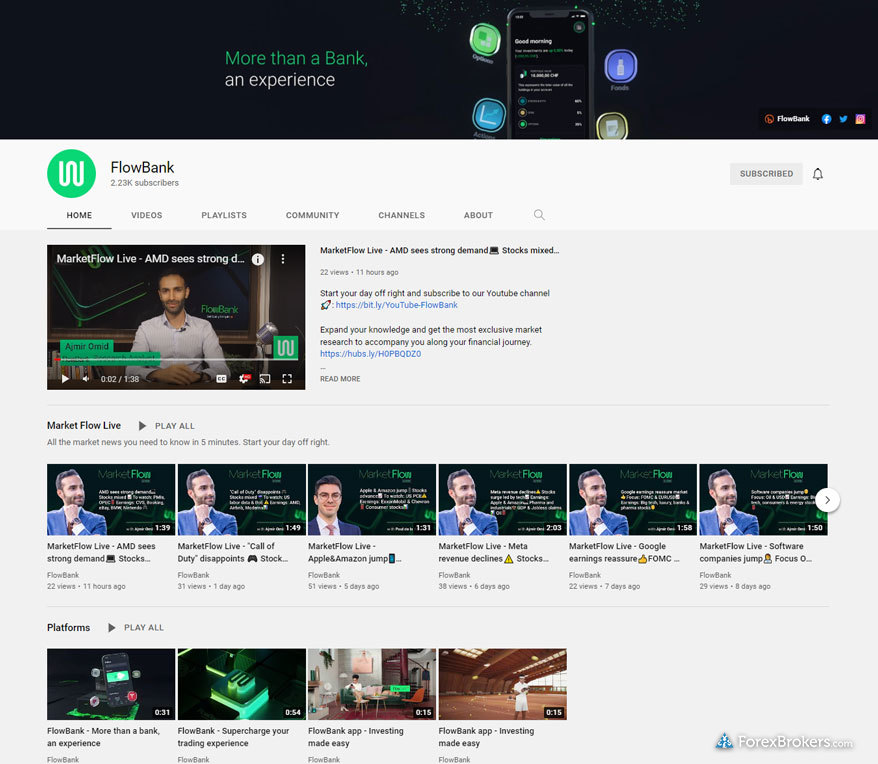
Task: Open the 0:15 living-room app video thumbnail
Action: [x=372, y=684]
